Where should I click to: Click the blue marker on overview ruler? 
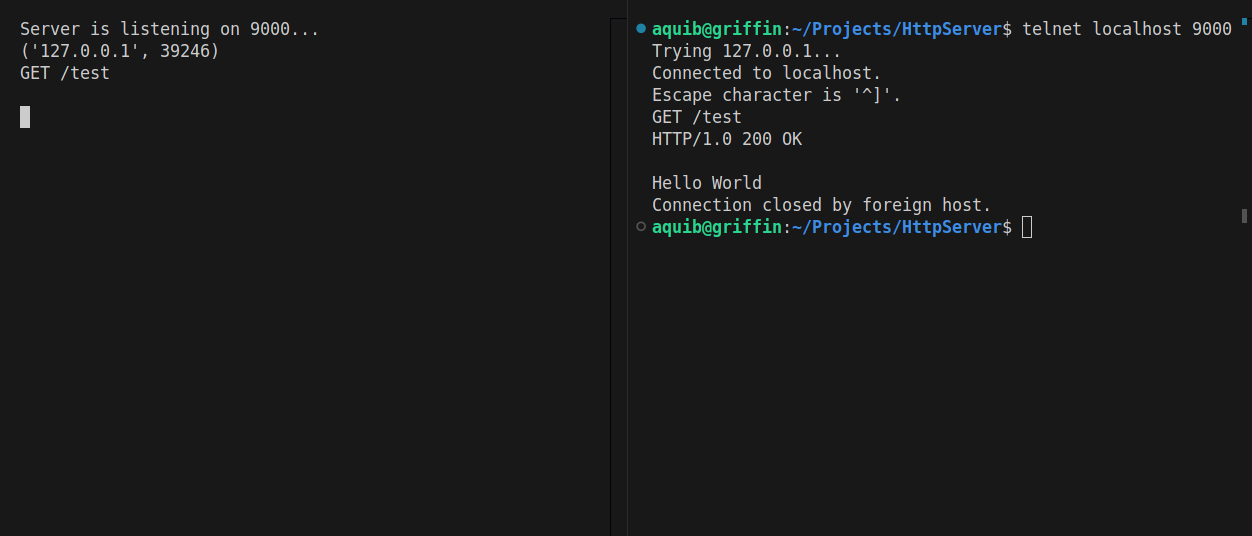1244,20
